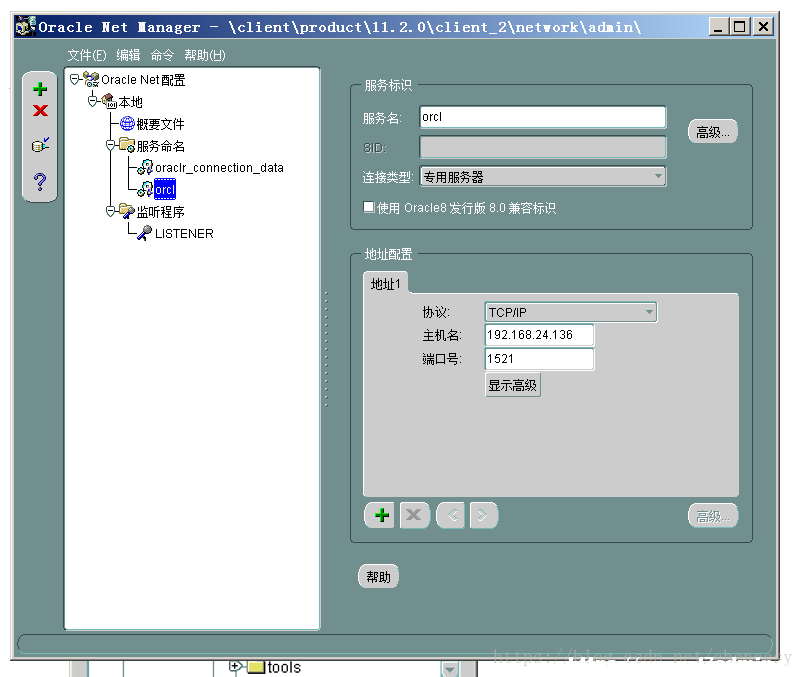Open the 文件(F) menu
This screenshot has width=804, height=677.
(87, 55)
